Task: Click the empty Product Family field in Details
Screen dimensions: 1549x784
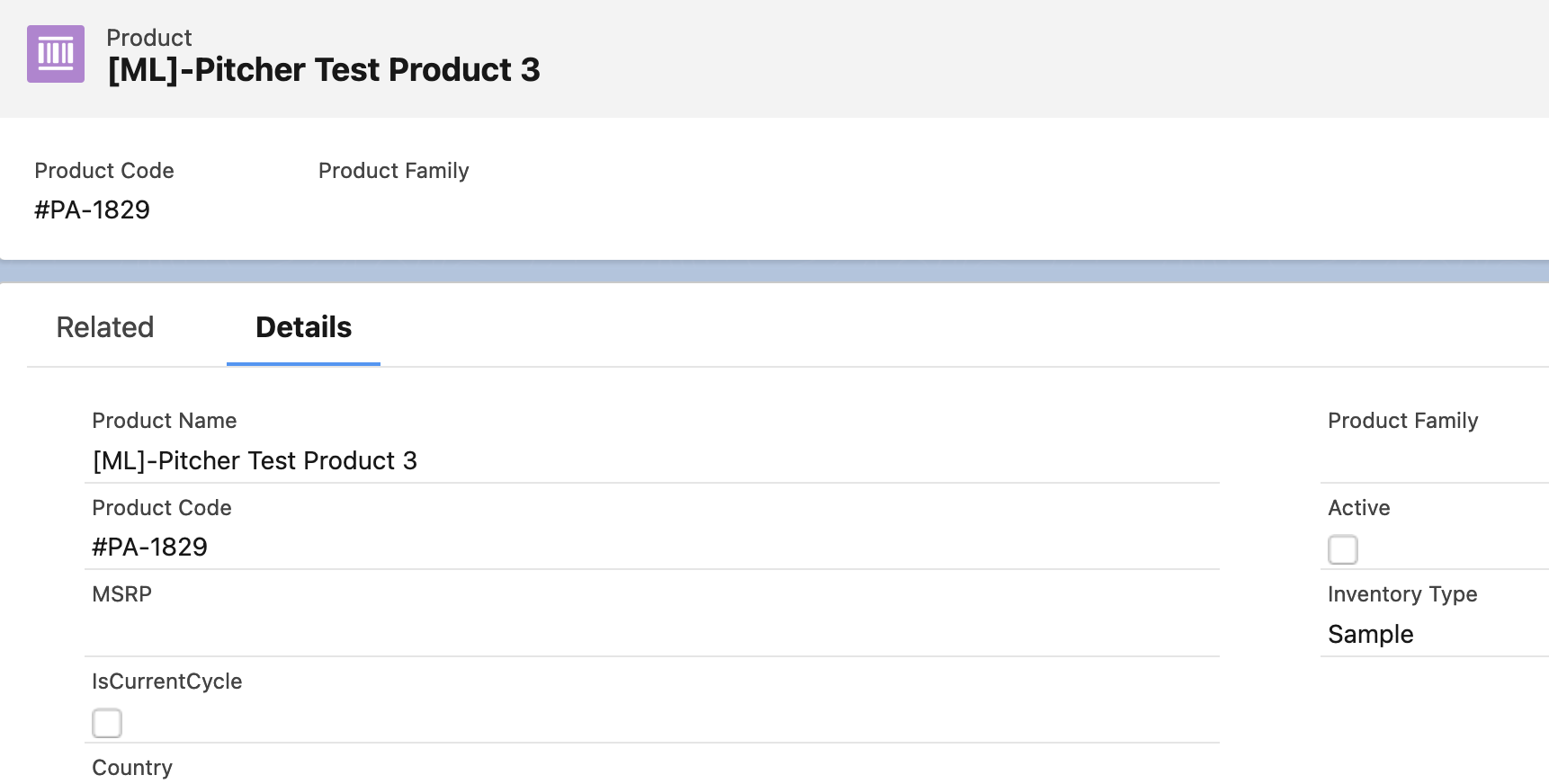Action: tap(1430, 460)
